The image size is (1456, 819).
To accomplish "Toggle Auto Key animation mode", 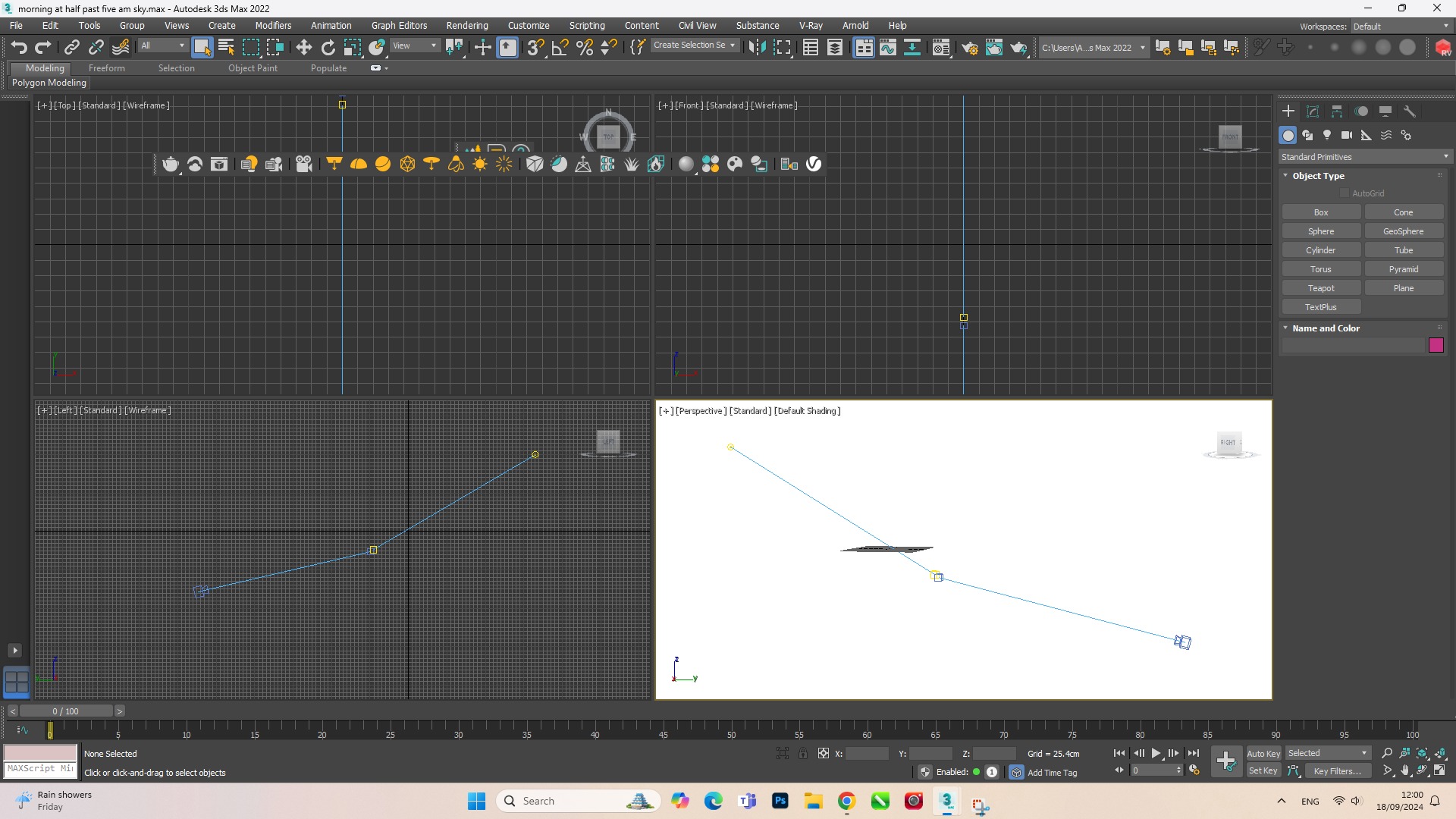I will 1263,753.
